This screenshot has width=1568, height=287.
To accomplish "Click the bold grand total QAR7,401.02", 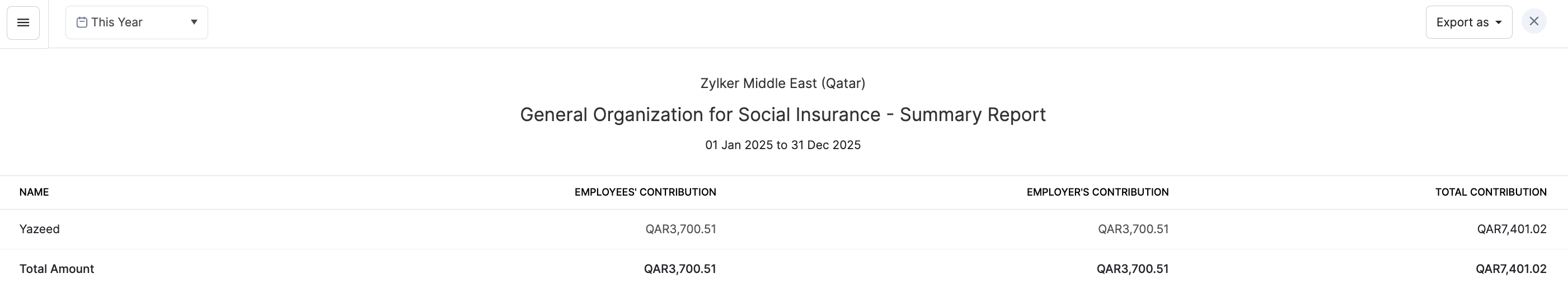I will point(1511,269).
